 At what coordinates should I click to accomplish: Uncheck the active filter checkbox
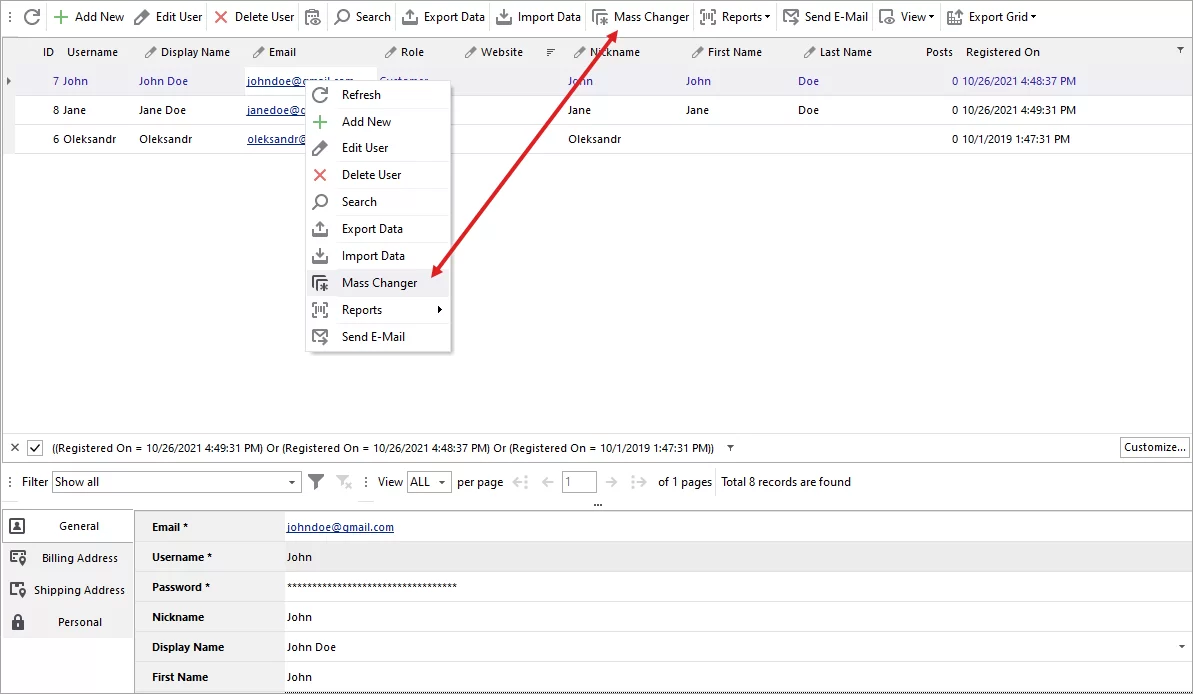point(35,448)
